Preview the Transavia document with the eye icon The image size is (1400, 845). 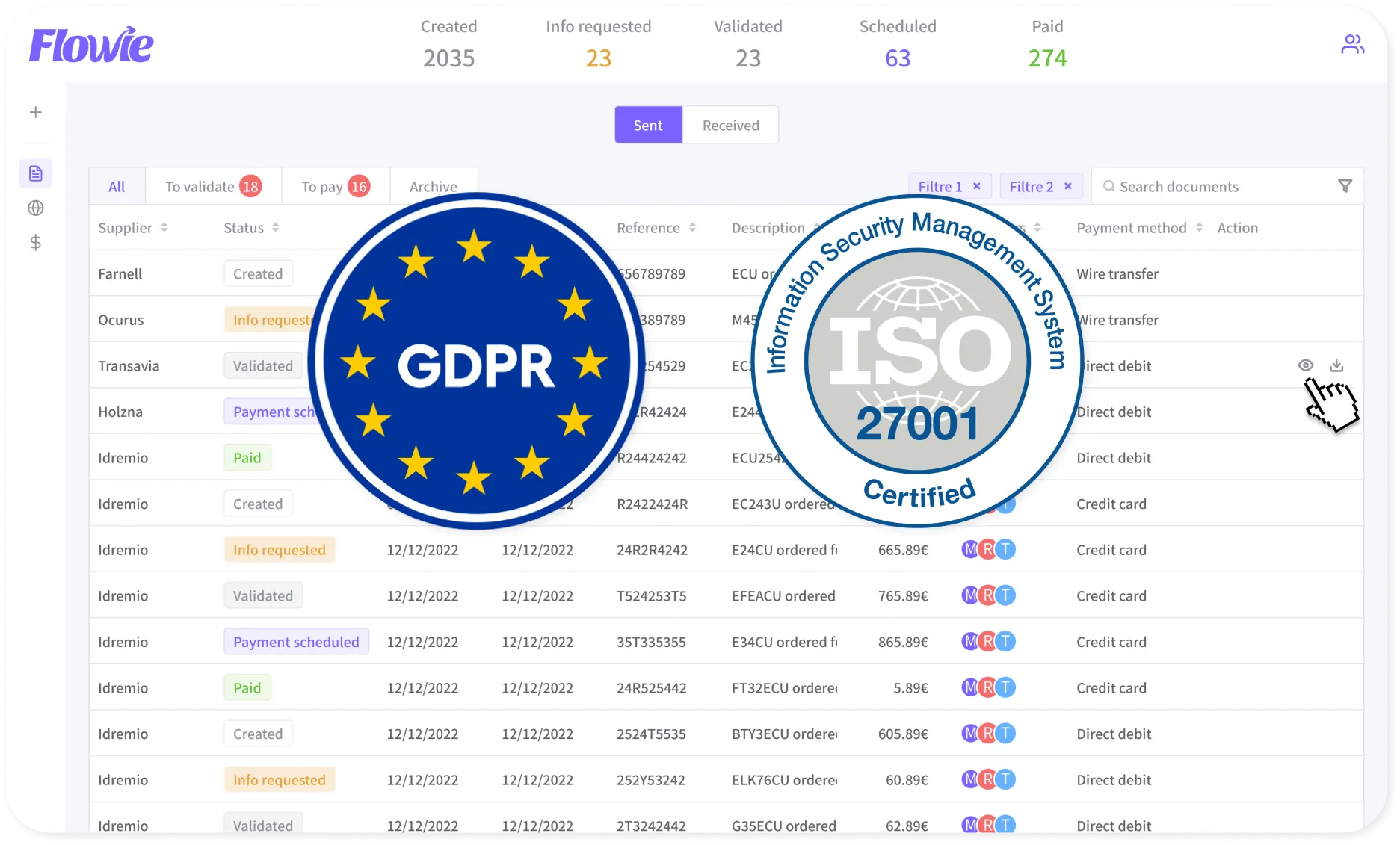tap(1305, 365)
